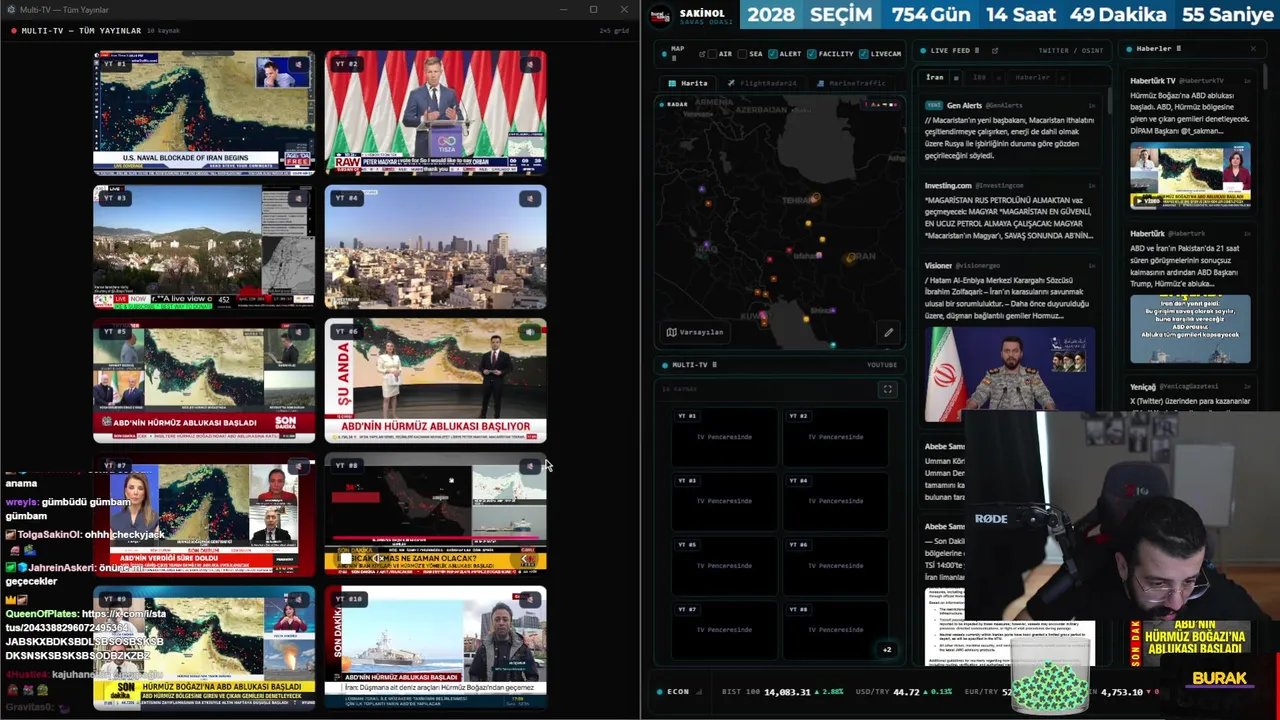This screenshot has height=720, width=1280.
Task: Toggle mute icon on YT #6 stream
Action: [530, 332]
